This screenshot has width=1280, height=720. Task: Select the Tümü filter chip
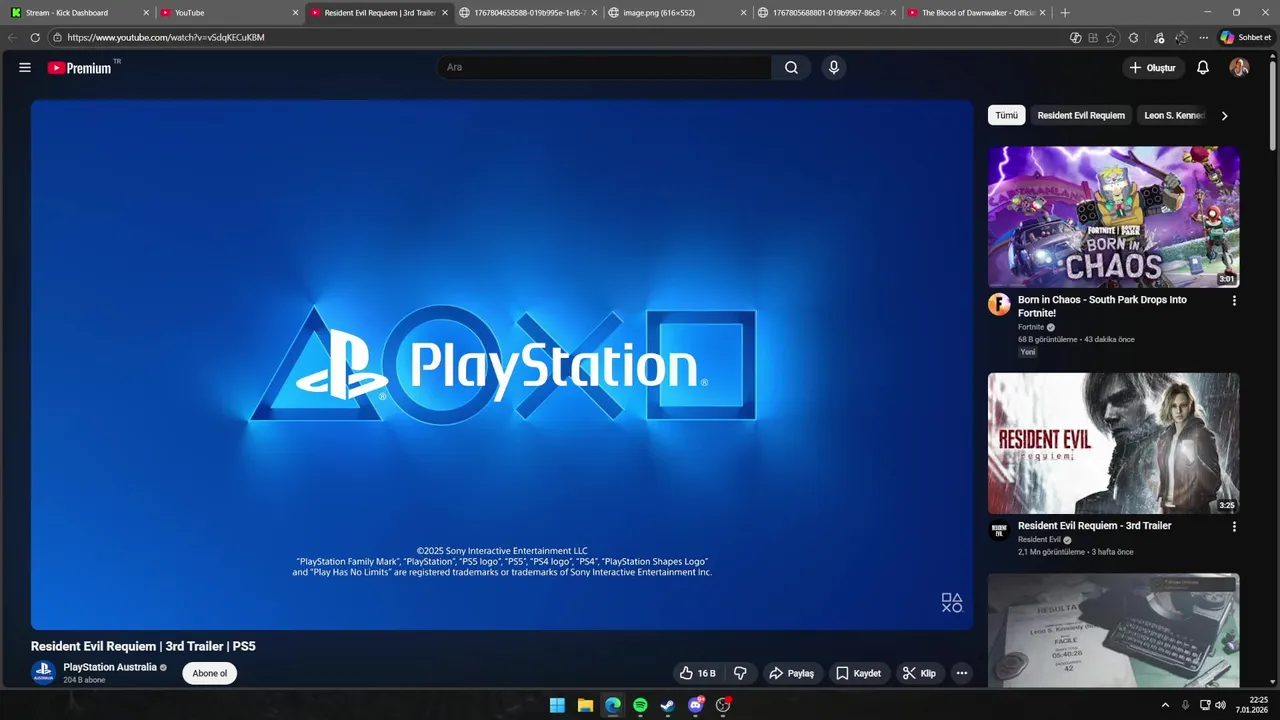coord(1006,115)
